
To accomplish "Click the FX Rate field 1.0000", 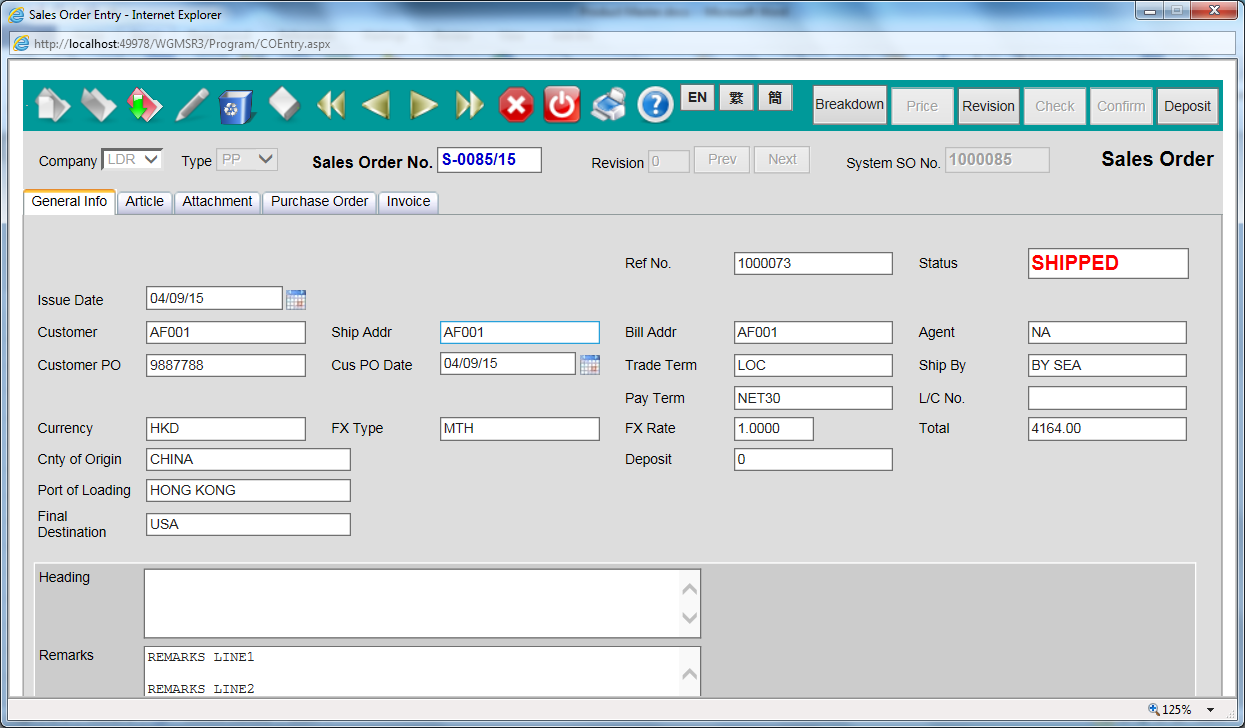I will 774,428.
